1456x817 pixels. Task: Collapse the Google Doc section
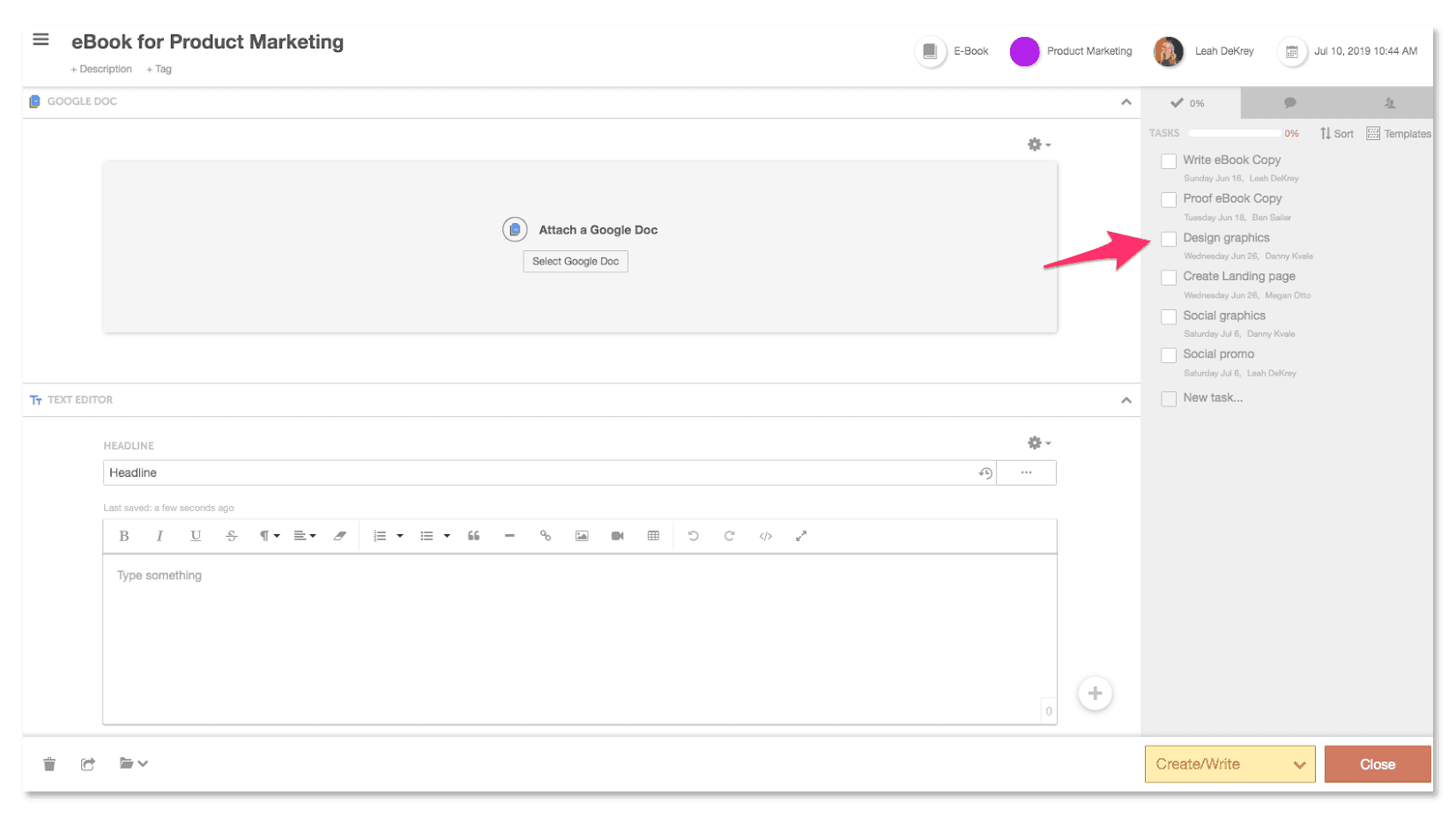point(1125,102)
